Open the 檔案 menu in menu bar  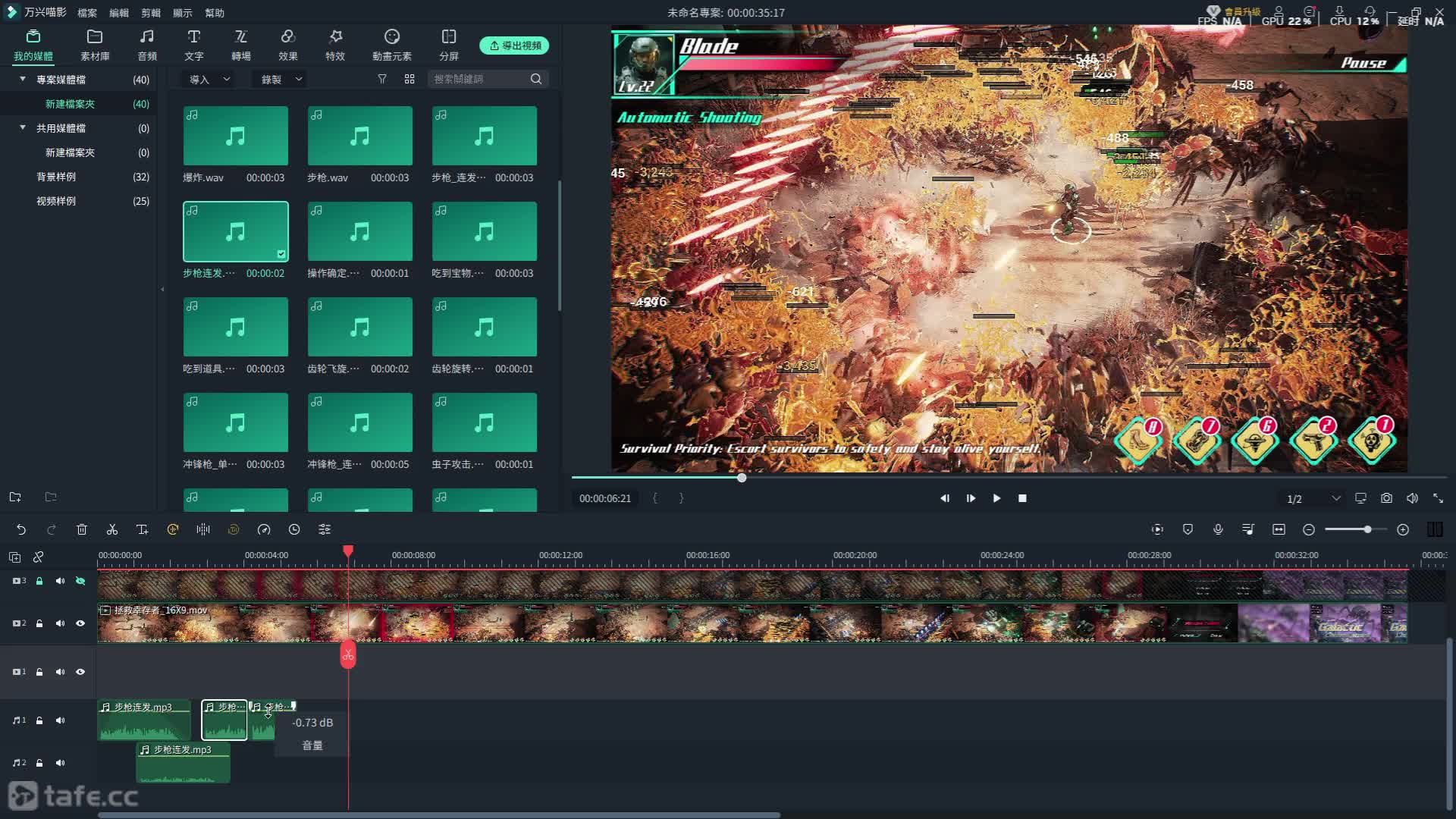click(86, 13)
